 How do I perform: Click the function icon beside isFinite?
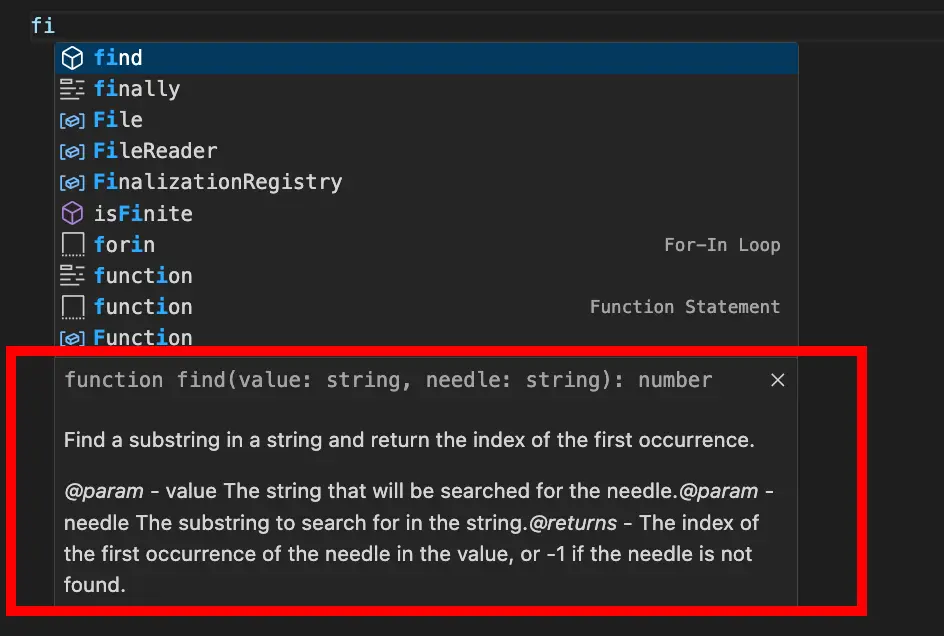pos(72,212)
